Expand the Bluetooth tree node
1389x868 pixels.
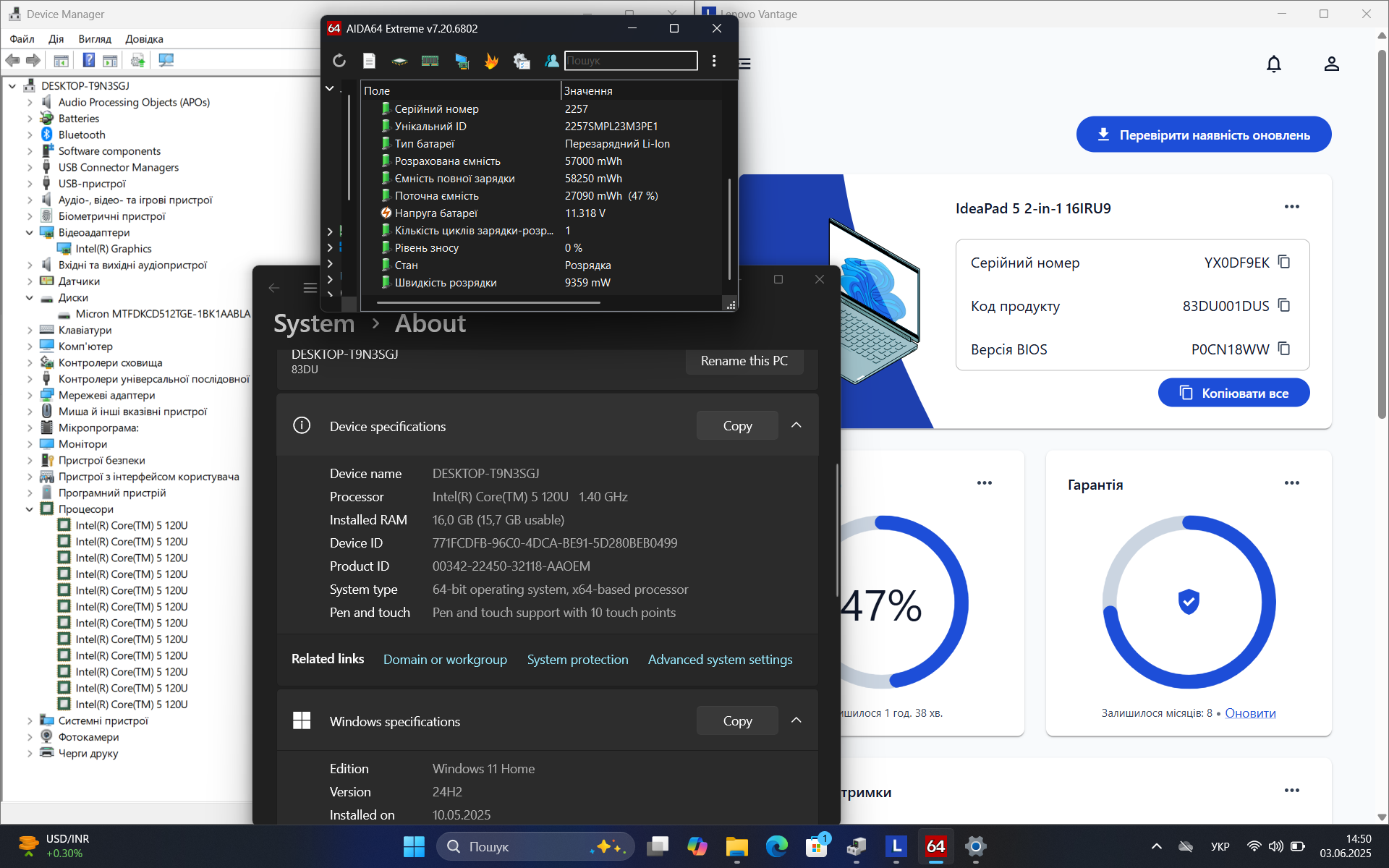[30, 135]
